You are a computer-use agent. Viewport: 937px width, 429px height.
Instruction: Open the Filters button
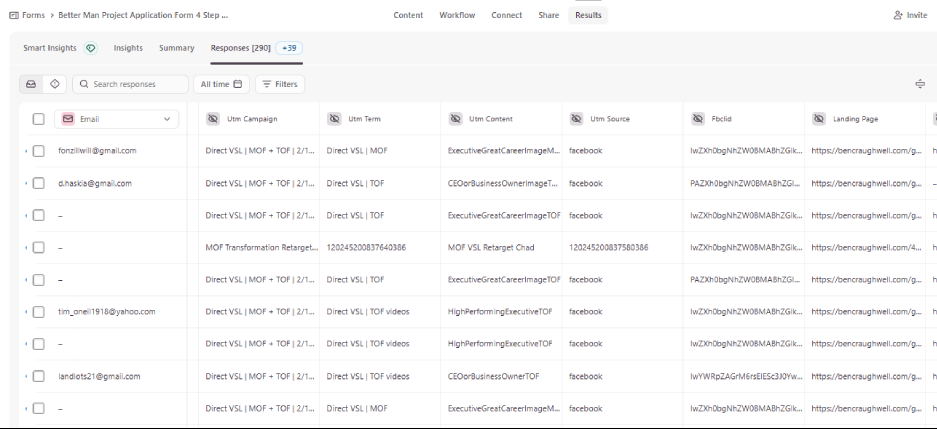tap(279, 84)
